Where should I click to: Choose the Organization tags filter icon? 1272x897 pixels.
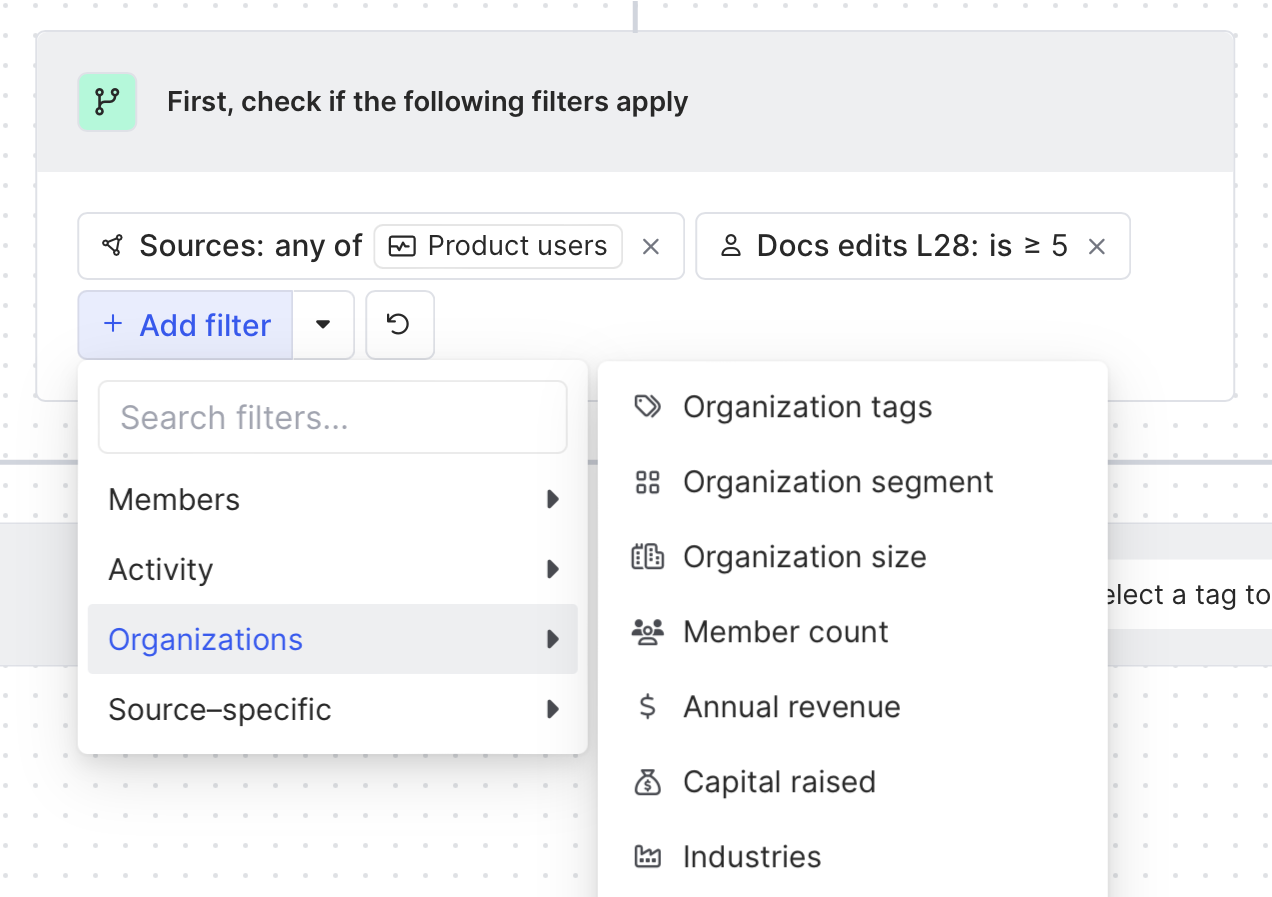click(x=648, y=407)
